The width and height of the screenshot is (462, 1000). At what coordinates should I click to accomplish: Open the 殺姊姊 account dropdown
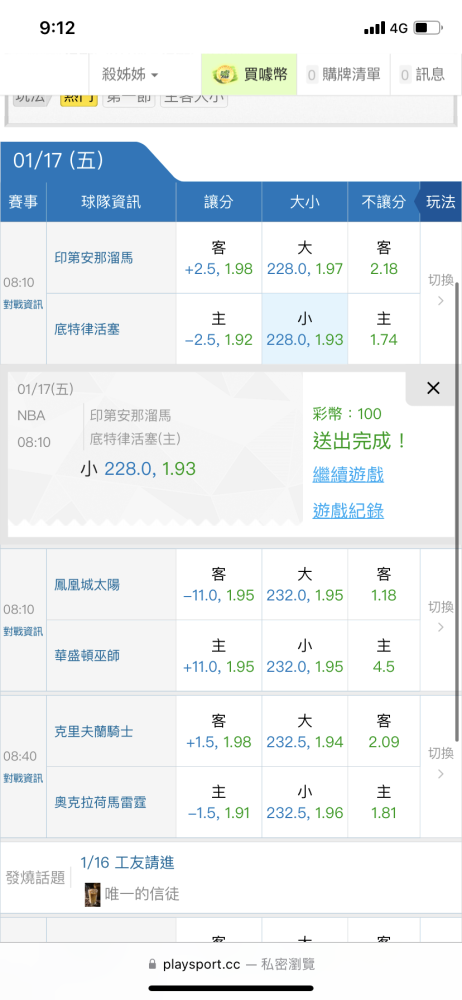coord(130,75)
